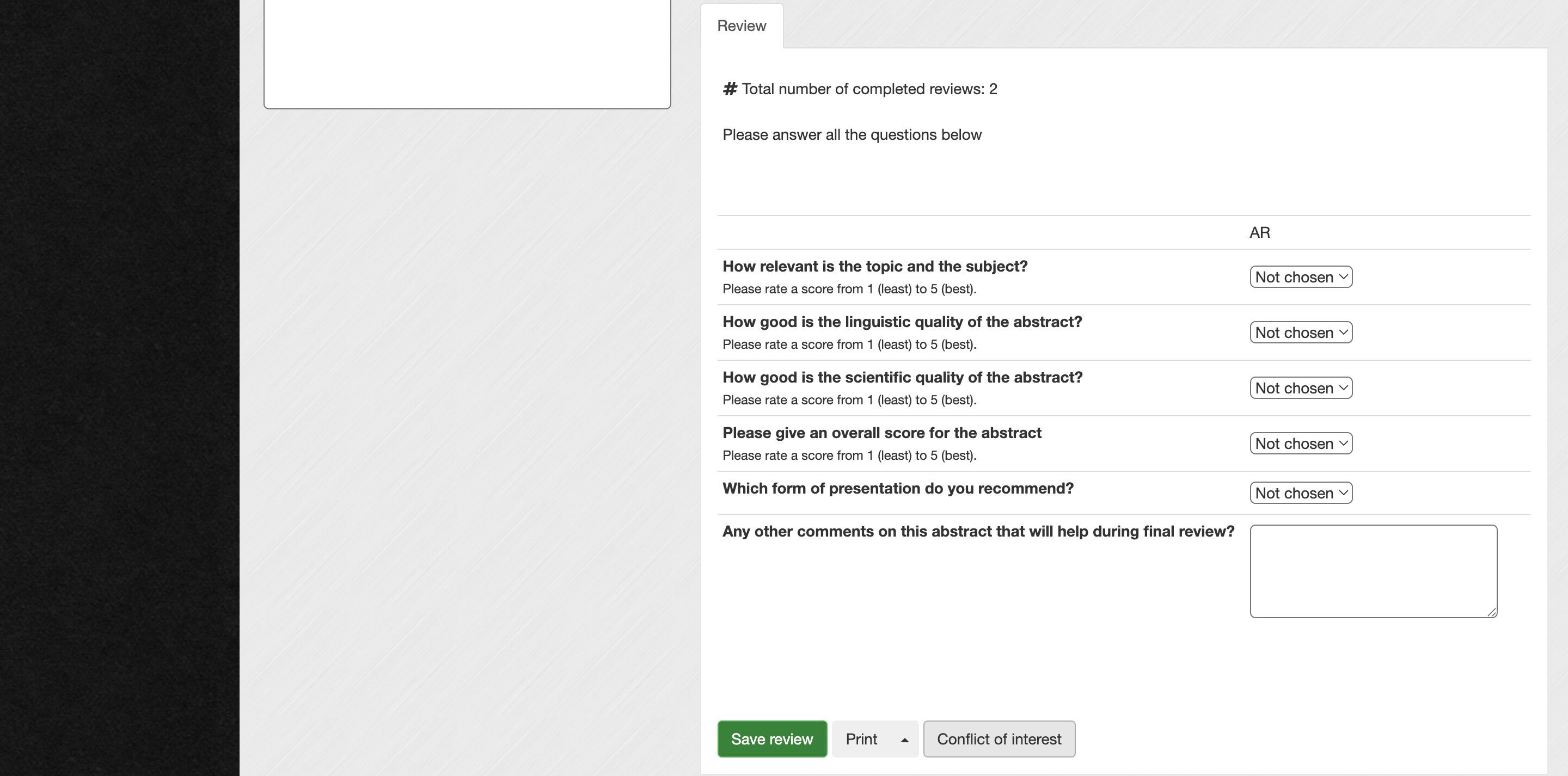Click the 'Total number of completed reviews' text

point(868,89)
